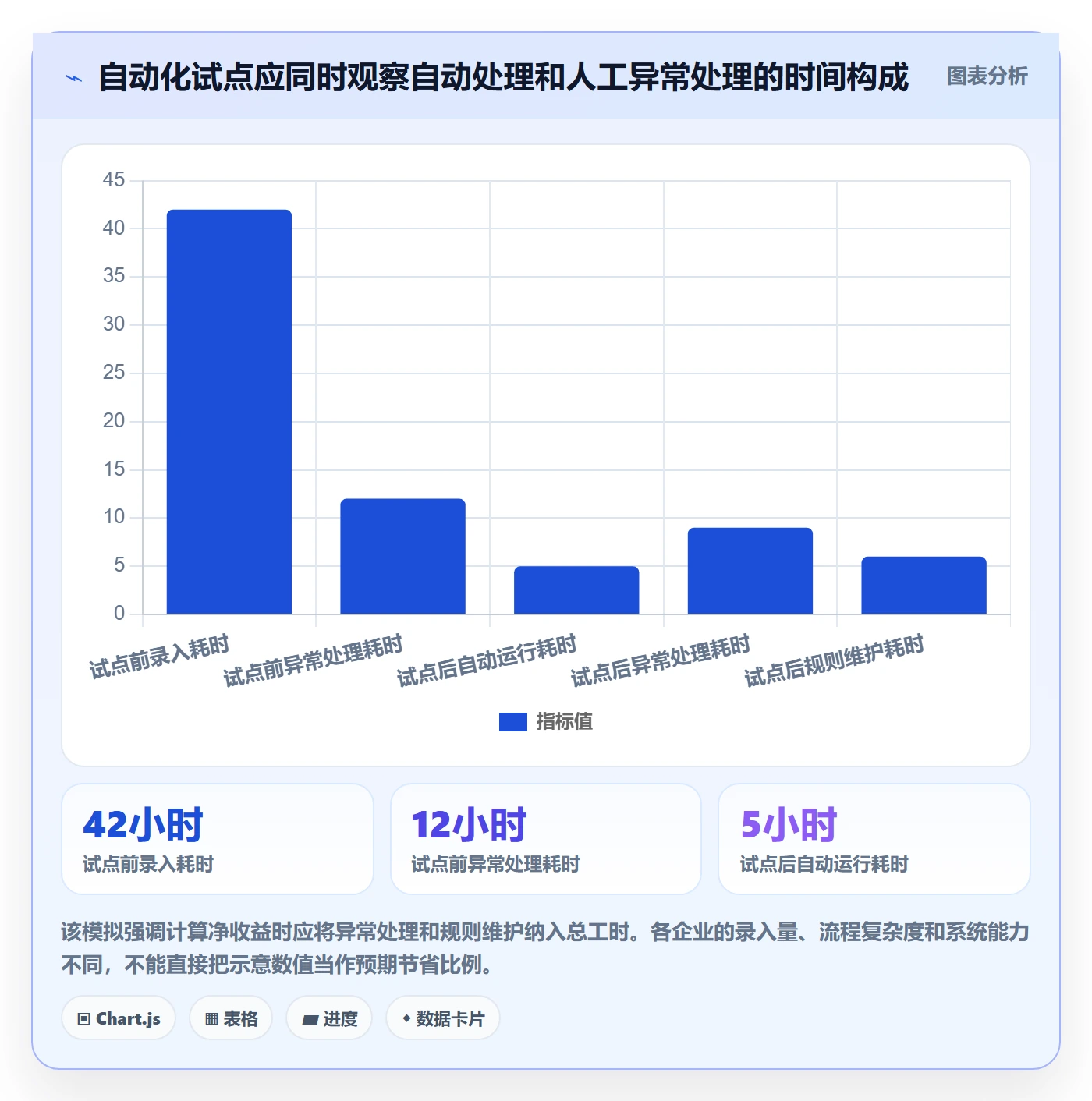Select the 试点后规则维护耗时 bar

[x=924, y=585]
